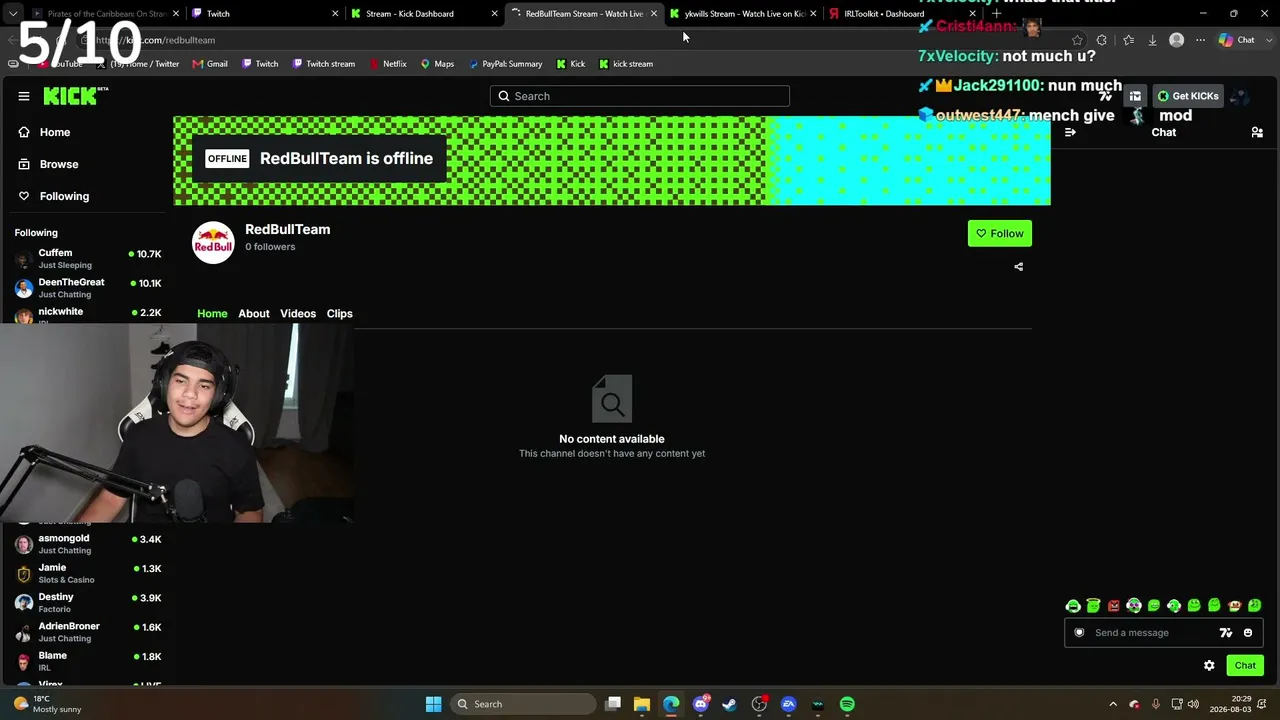
Task: Open Cuffem channel in Following list
Action: pyautogui.click(x=88, y=259)
